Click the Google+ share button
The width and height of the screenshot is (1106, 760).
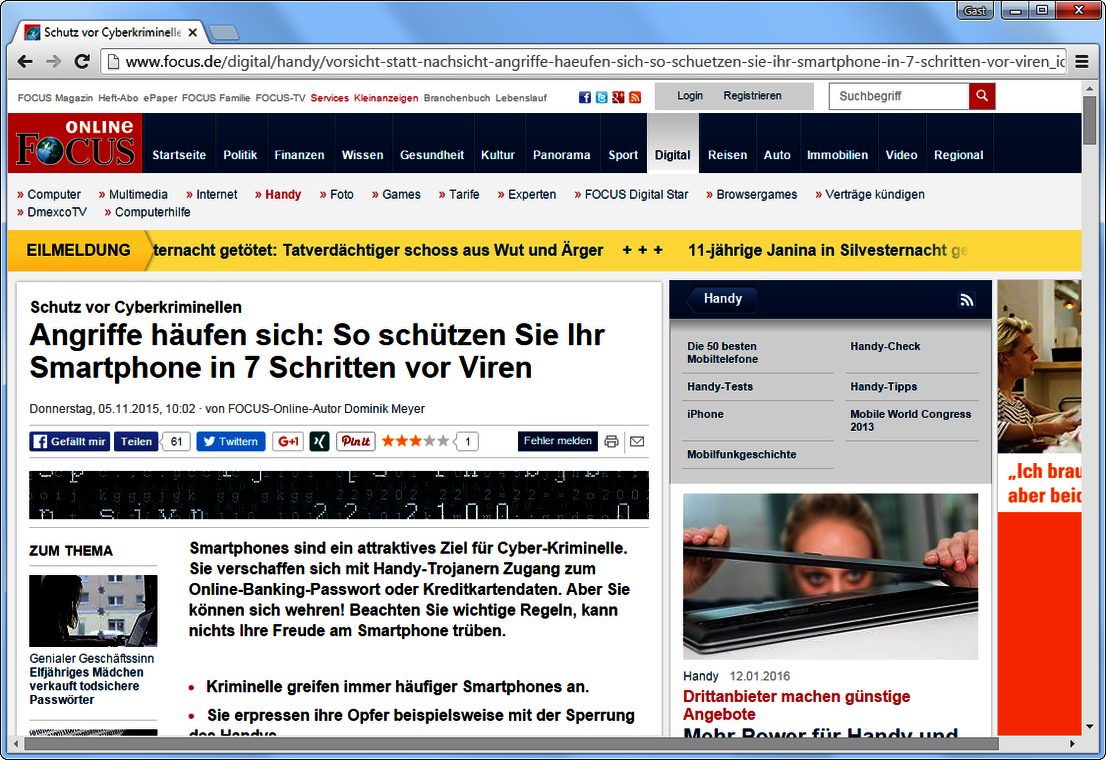(x=288, y=441)
